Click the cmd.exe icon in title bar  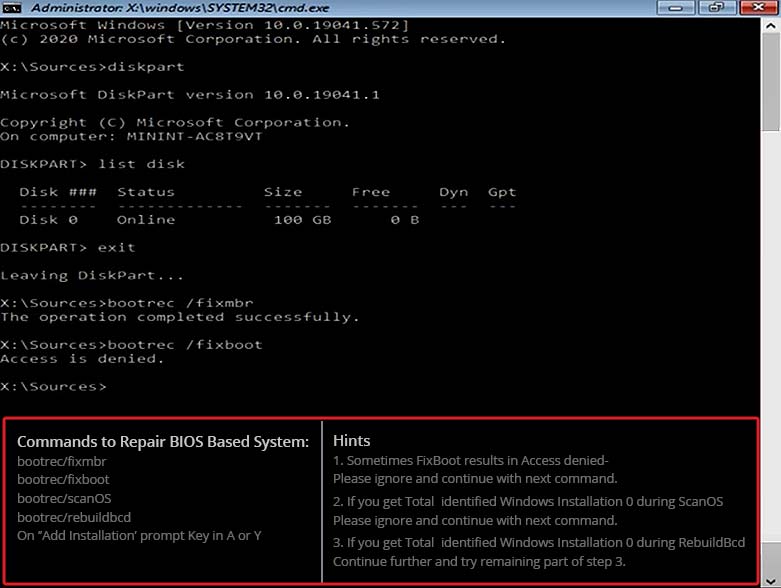12,8
